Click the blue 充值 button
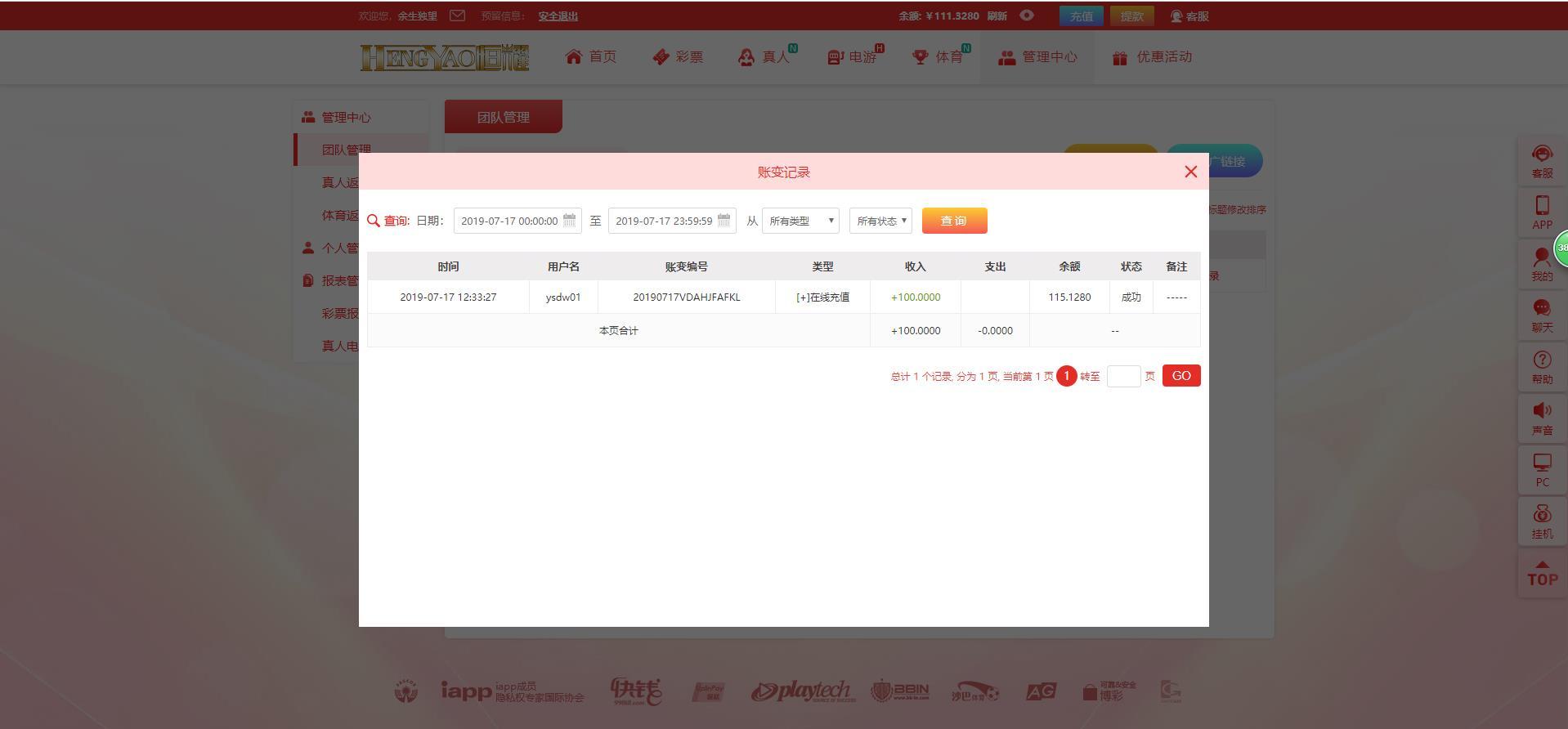The height and width of the screenshot is (729, 1568). pos(1082,16)
